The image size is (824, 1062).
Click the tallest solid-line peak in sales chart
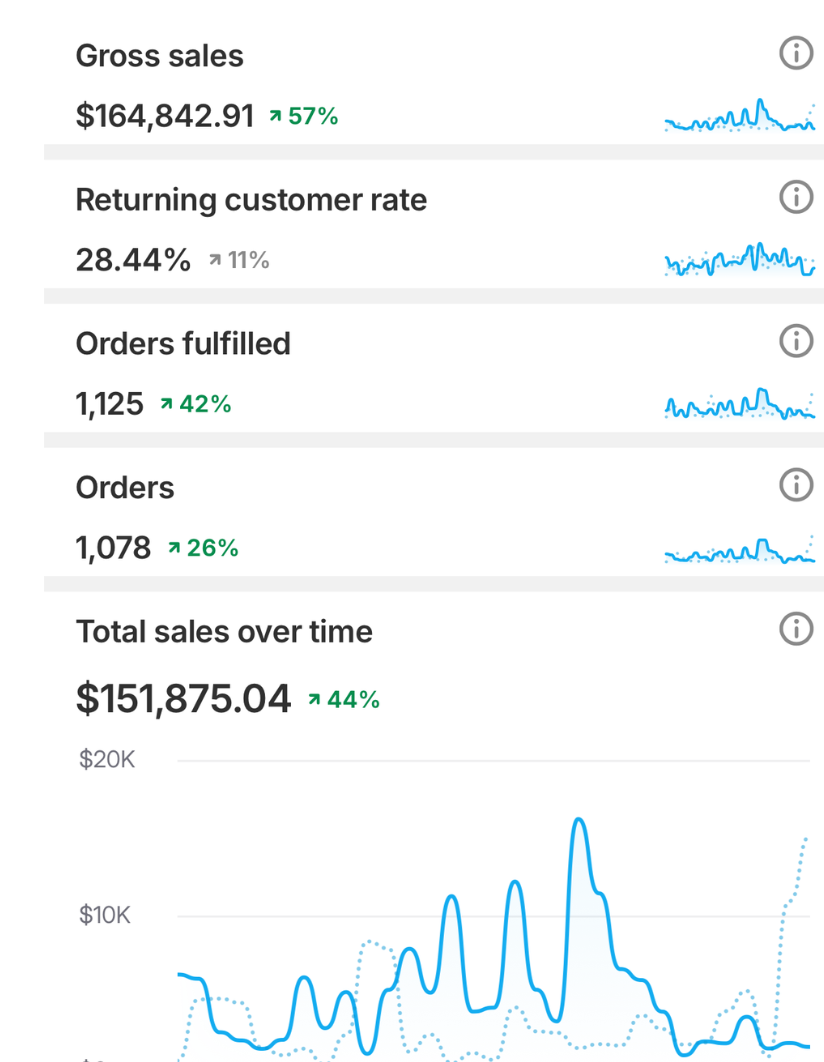point(578,822)
